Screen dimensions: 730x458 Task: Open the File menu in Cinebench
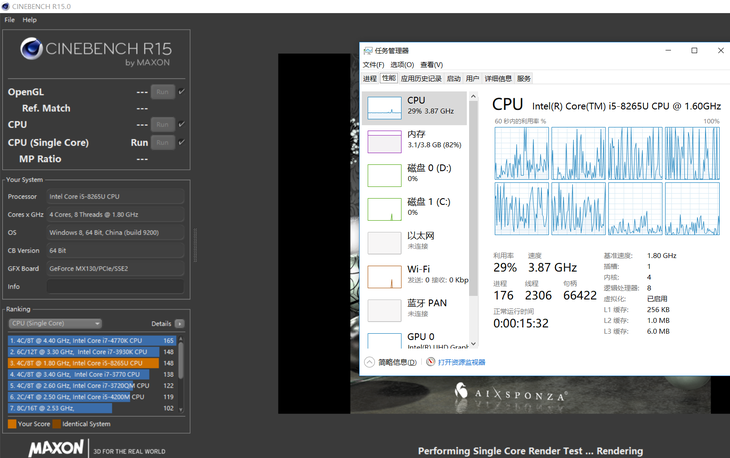[9, 20]
